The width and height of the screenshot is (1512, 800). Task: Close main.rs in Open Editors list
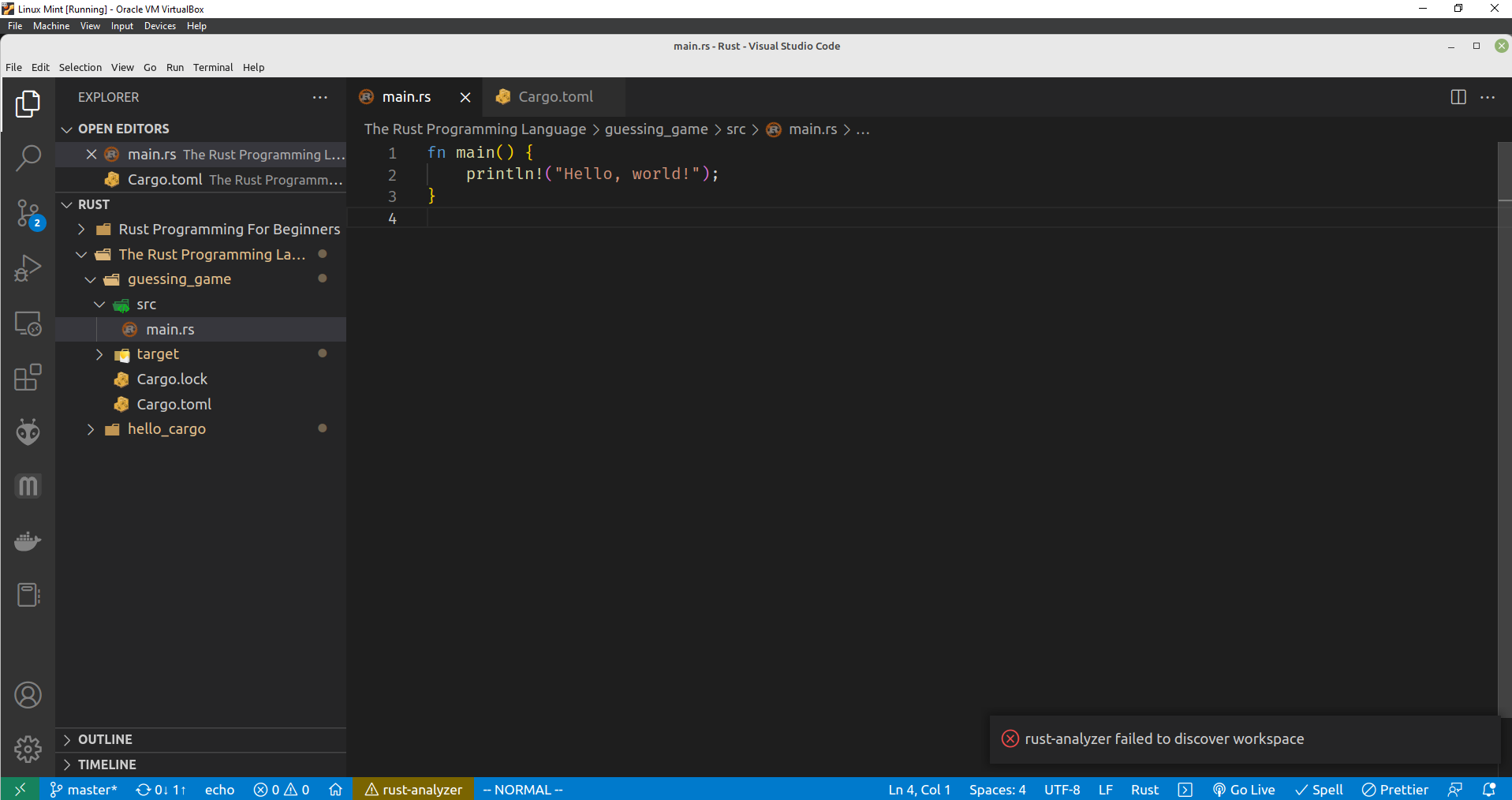tap(91, 155)
